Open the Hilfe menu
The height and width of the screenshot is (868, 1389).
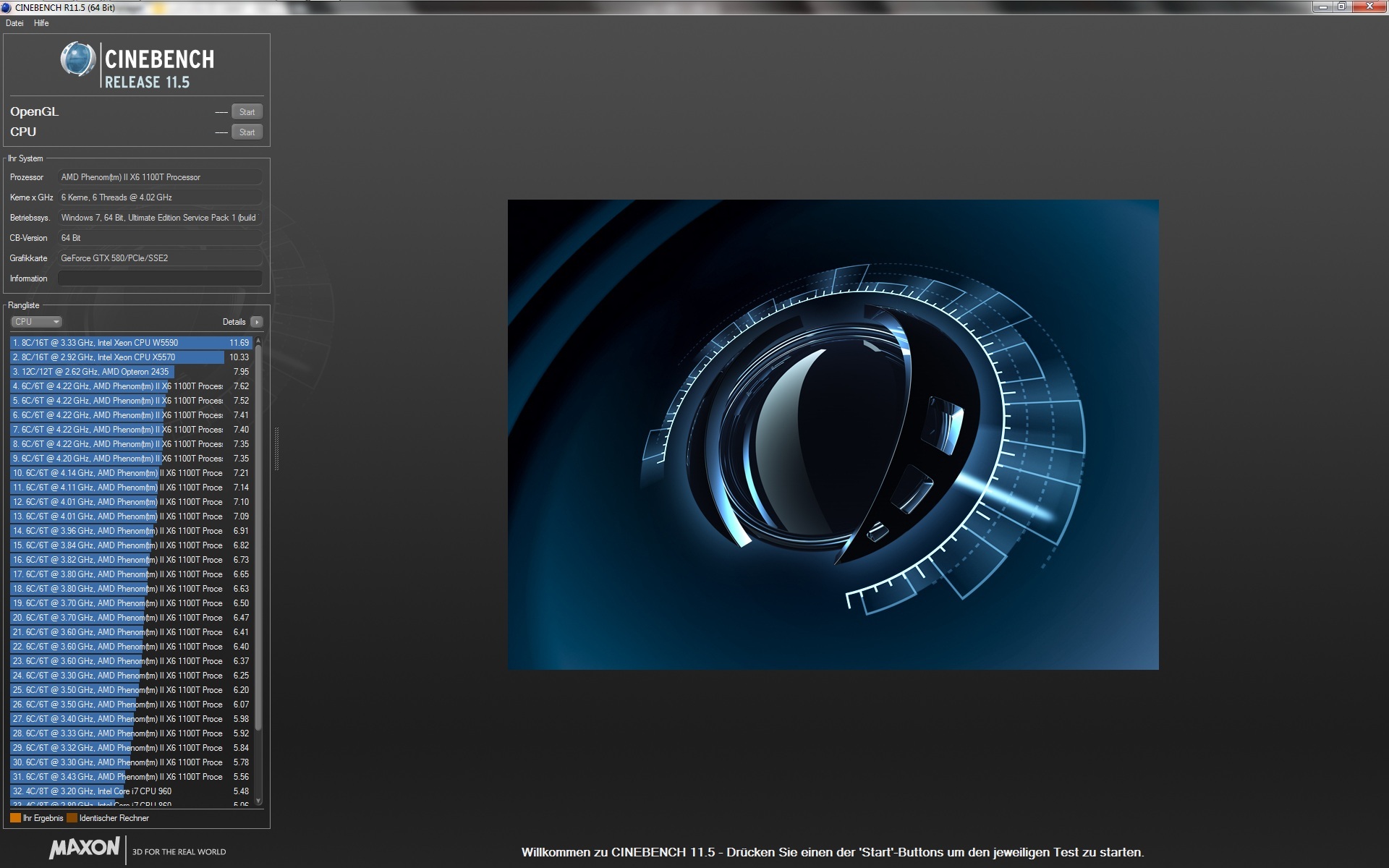(41, 23)
